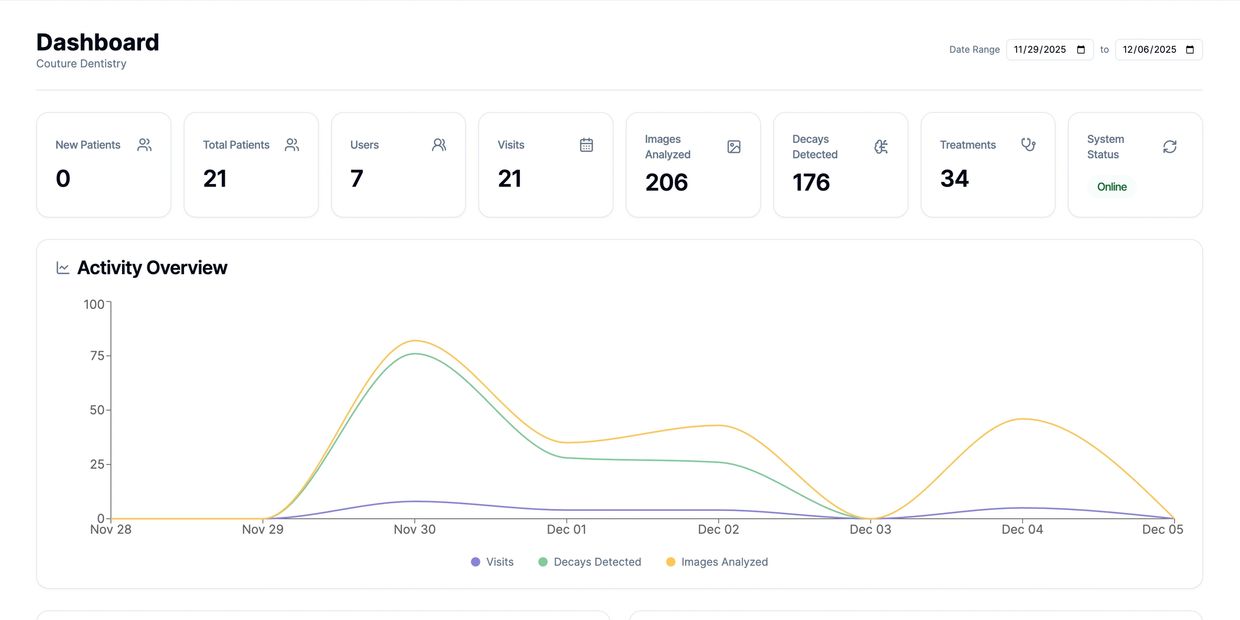This screenshot has height=620, width=1240.
Task: Click the Total Patients people icon
Action: 292,145
